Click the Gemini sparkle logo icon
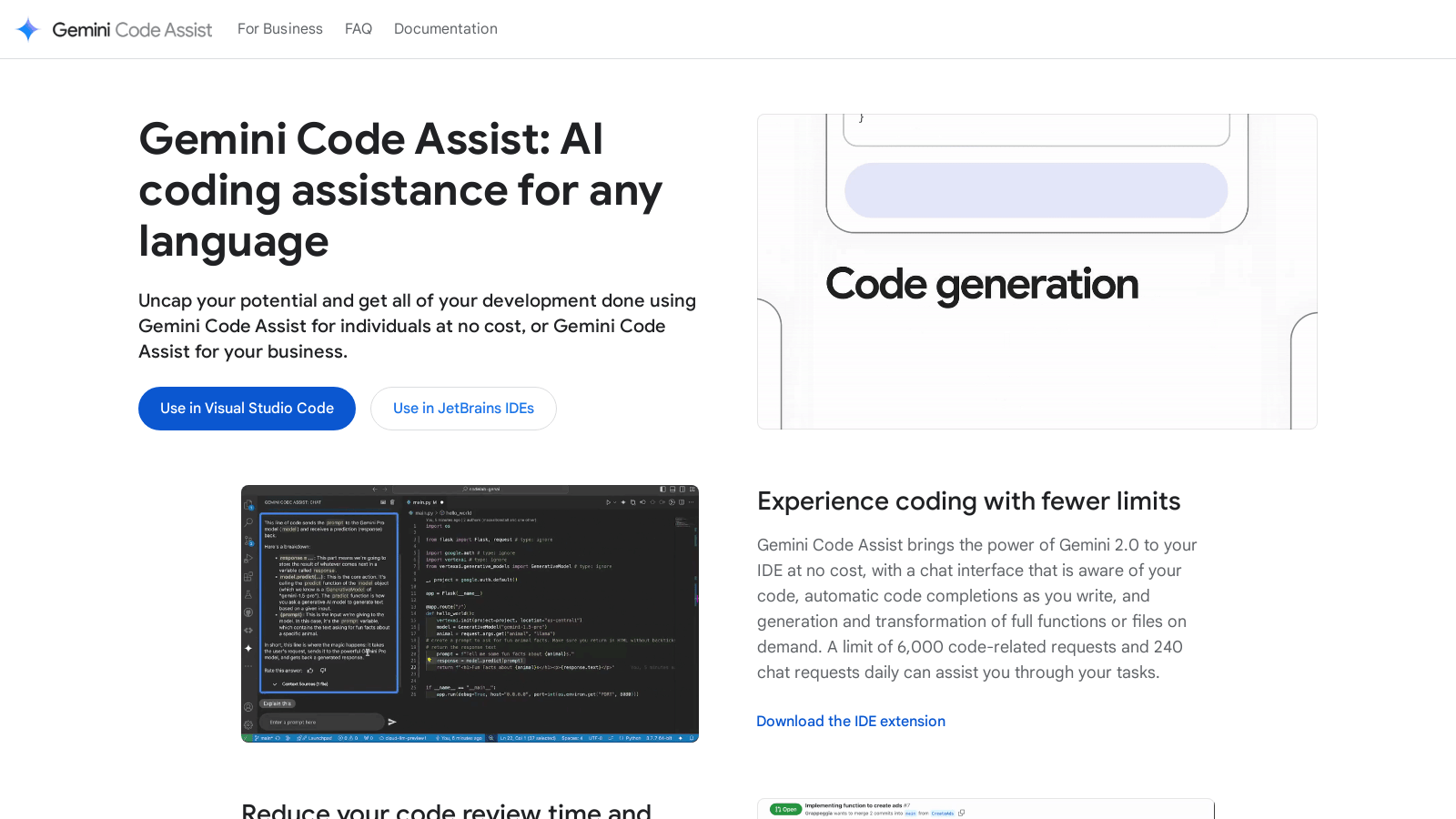This screenshot has height=819, width=1456. 28,29
